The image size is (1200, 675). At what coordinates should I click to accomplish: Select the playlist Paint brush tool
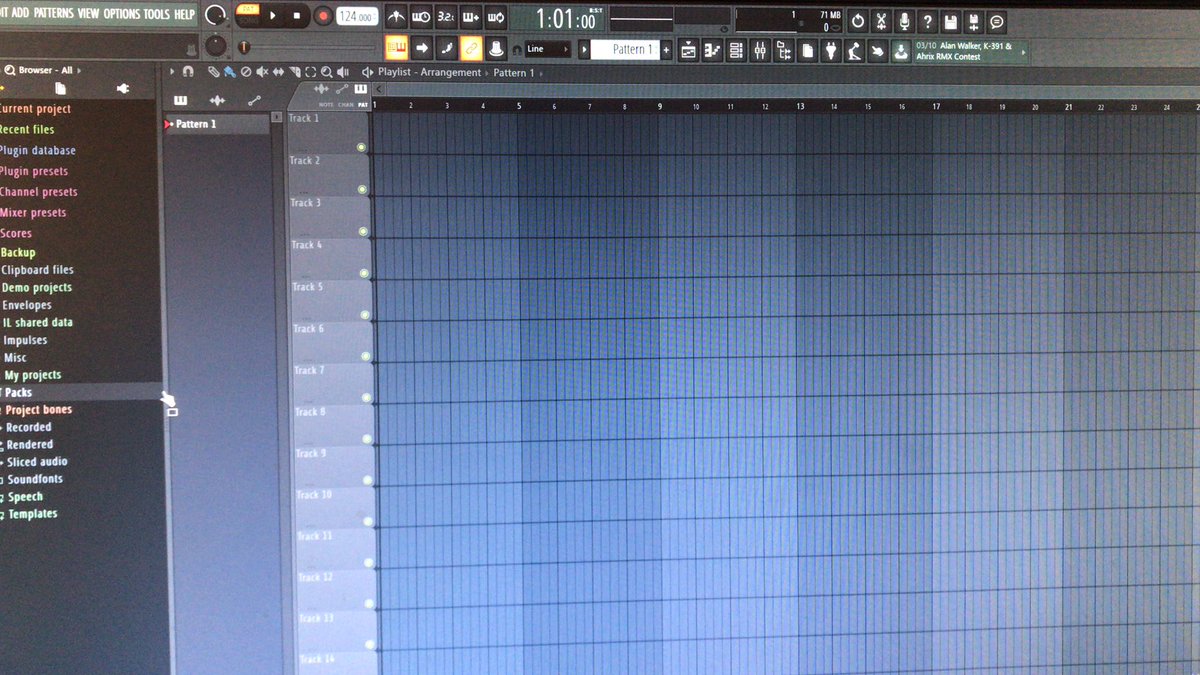[230, 72]
